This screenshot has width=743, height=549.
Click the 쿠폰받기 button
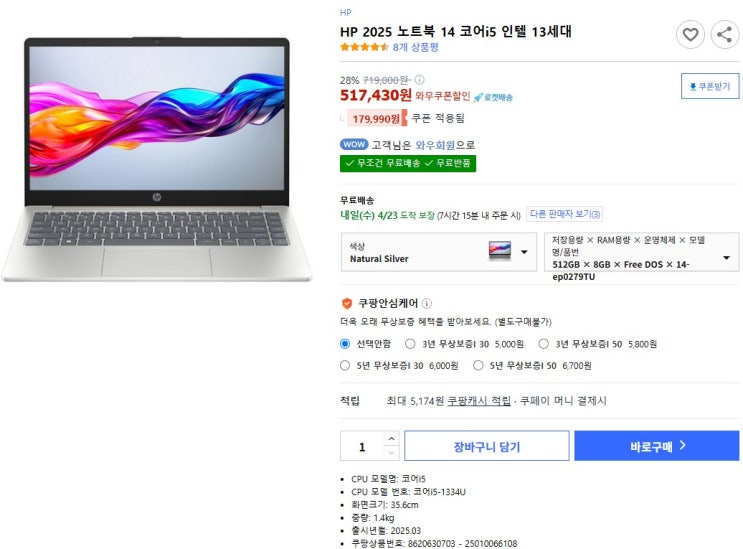(x=710, y=86)
